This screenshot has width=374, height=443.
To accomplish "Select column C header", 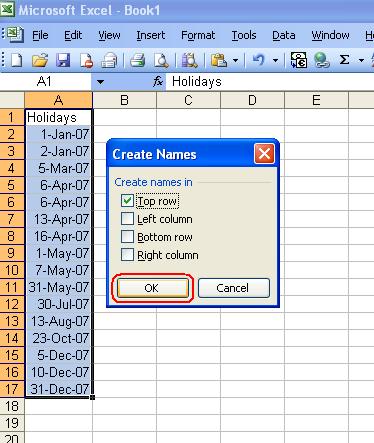I will (188, 100).
